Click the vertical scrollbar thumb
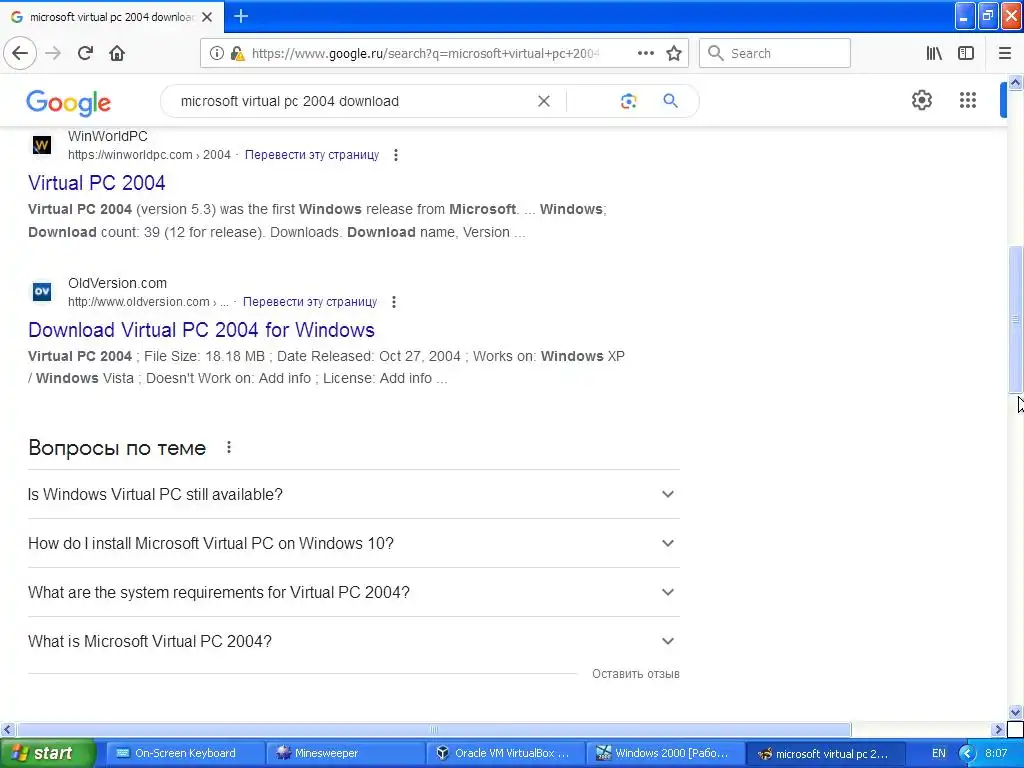Viewport: 1024px width, 768px height. [x=1016, y=319]
